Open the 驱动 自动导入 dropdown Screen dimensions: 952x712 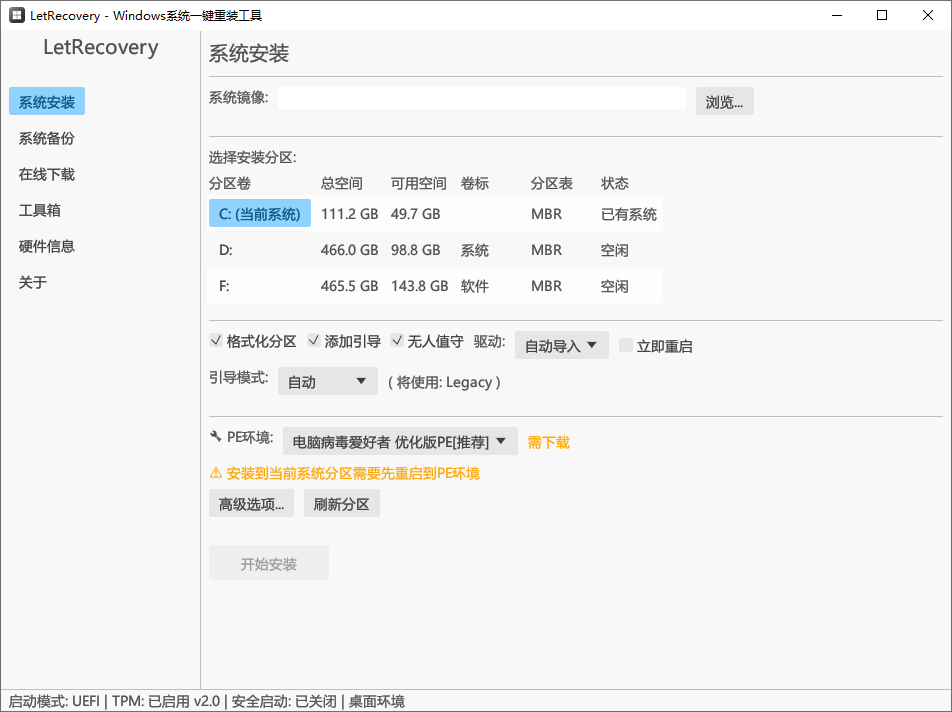click(x=561, y=344)
